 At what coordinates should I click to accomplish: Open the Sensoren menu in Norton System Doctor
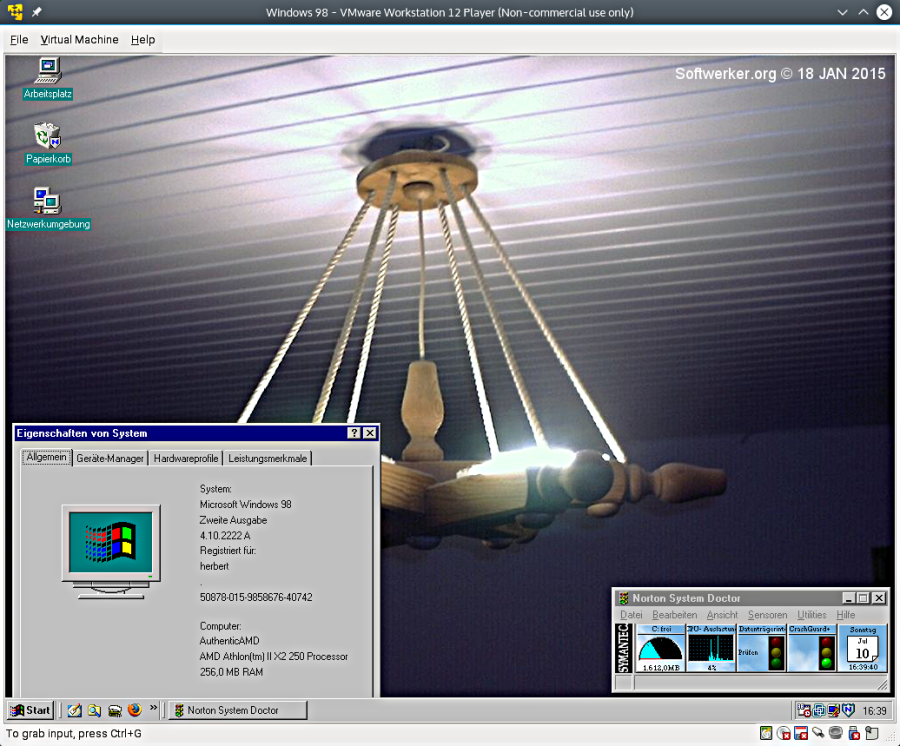(x=767, y=615)
